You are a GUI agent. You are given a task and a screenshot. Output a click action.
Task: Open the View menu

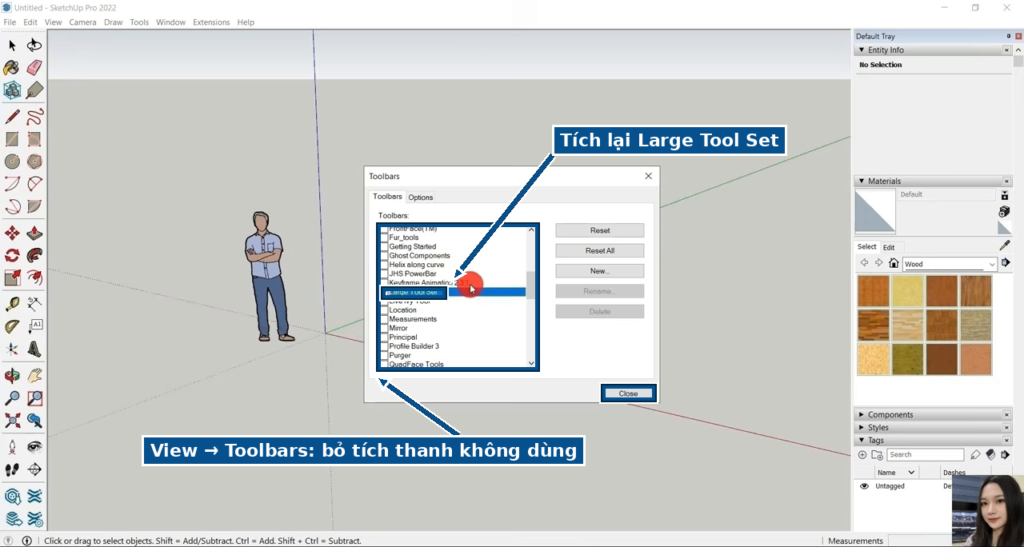[x=53, y=22]
